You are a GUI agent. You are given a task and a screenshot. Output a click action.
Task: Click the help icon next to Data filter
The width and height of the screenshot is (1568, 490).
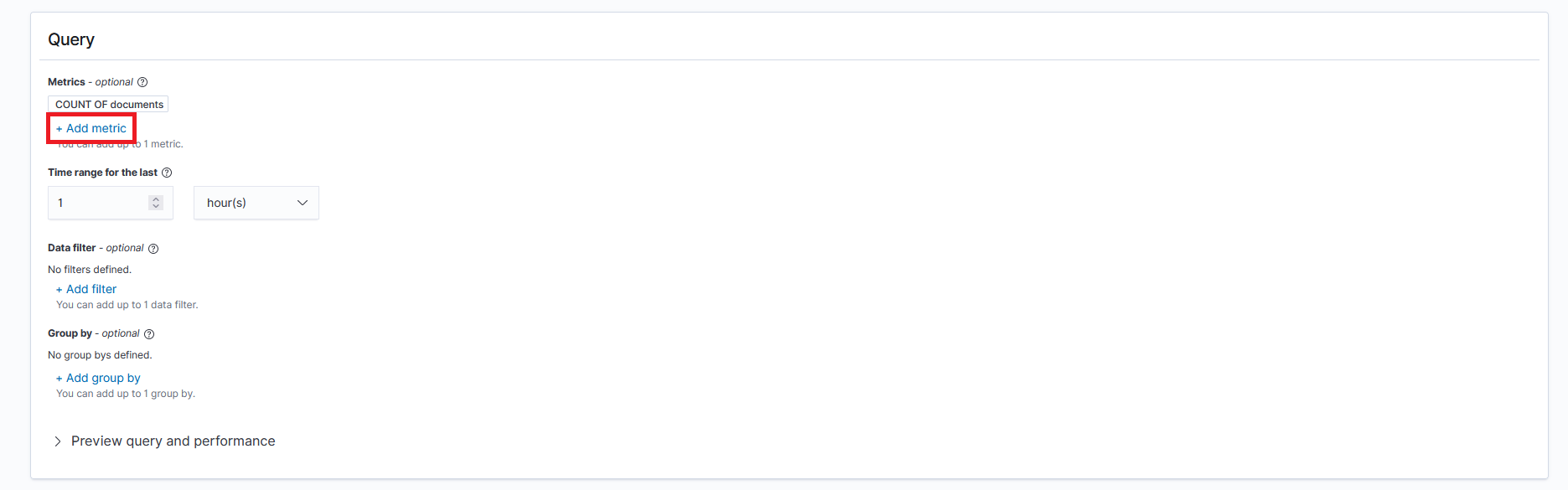pyautogui.click(x=153, y=249)
